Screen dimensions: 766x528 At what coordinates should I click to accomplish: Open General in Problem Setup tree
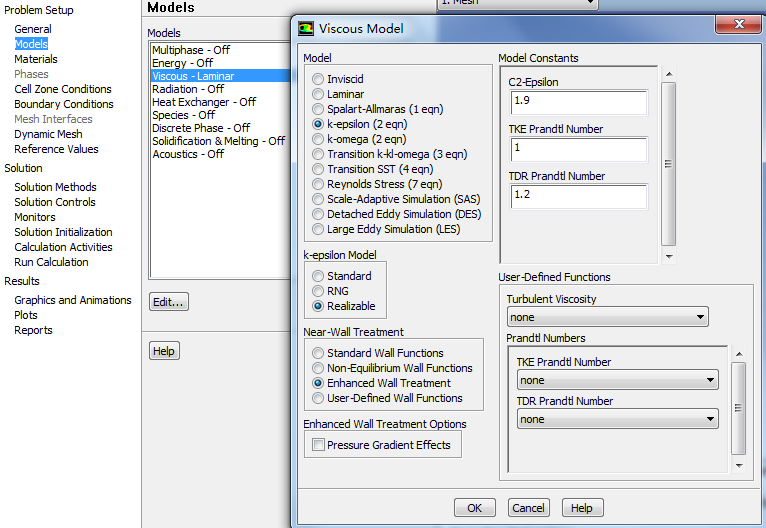point(33,29)
